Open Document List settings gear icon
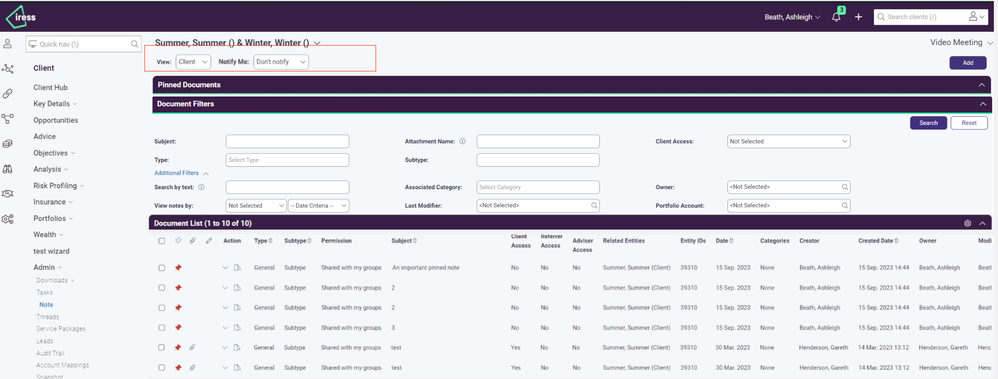The image size is (998, 379). [967, 224]
